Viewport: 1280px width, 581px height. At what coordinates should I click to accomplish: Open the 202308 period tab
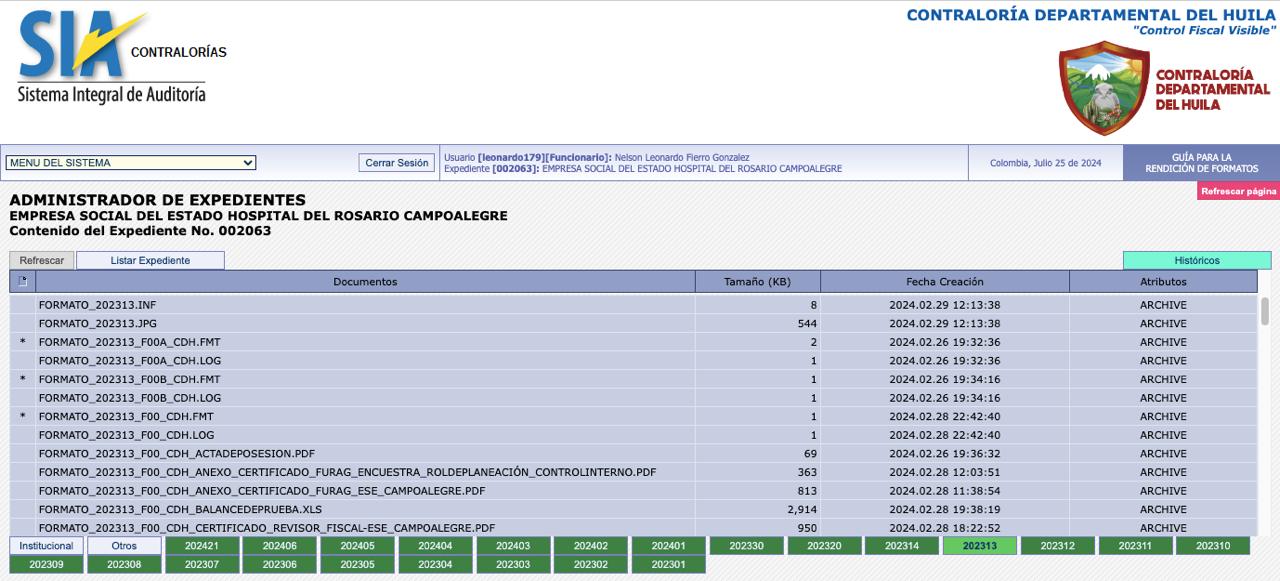tap(125, 565)
